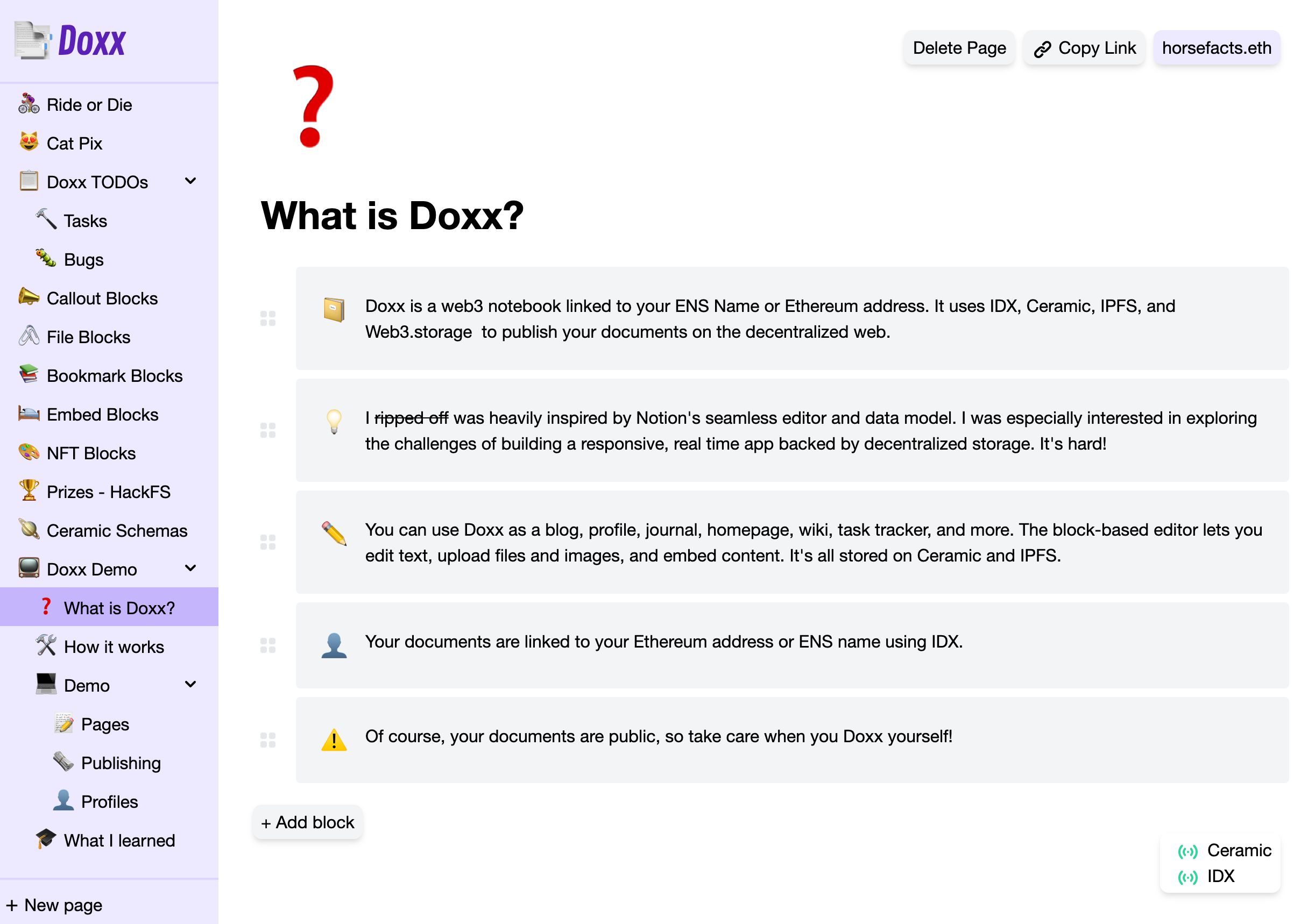Click the paperclip icon beside File Blocks
1315x924 pixels.
click(29, 336)
